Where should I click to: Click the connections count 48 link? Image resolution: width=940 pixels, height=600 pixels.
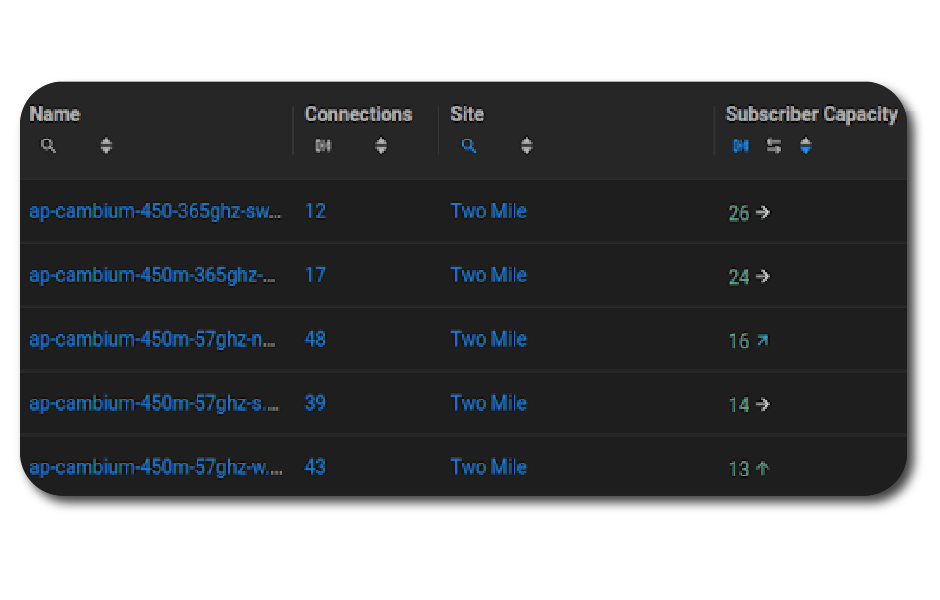coord(314,339)
